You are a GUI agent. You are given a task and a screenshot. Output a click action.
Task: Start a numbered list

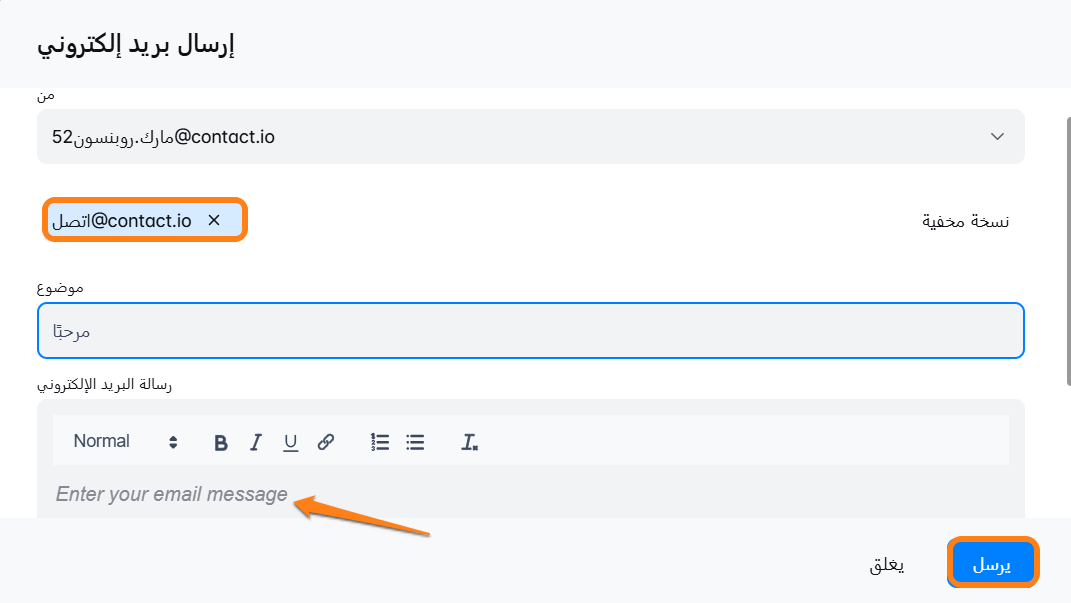point(380,442)
